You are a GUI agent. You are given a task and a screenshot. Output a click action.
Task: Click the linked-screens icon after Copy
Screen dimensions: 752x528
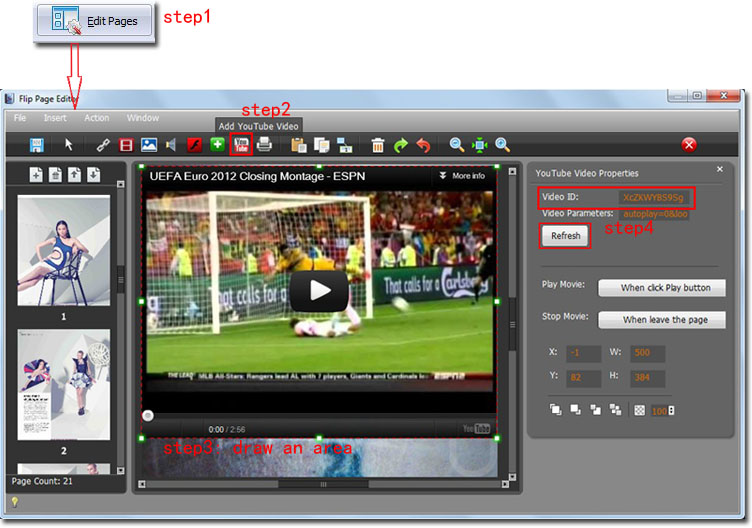coord(344,145)
